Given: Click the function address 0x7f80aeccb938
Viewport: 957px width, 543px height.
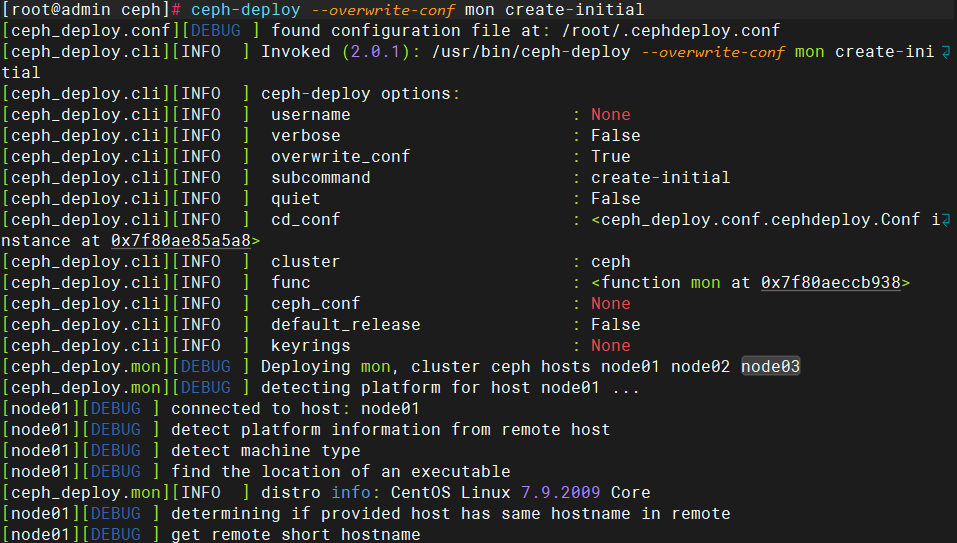Looking at the screenshot, I should (831, 282).
